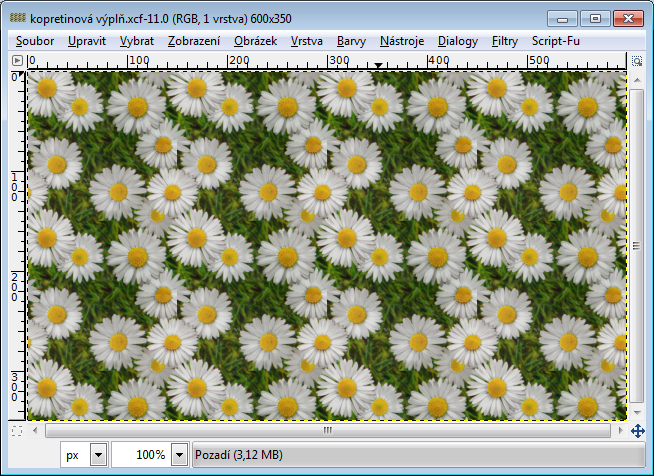Open the Obrázek menu
654x476 pixels.
pos(255,41)
